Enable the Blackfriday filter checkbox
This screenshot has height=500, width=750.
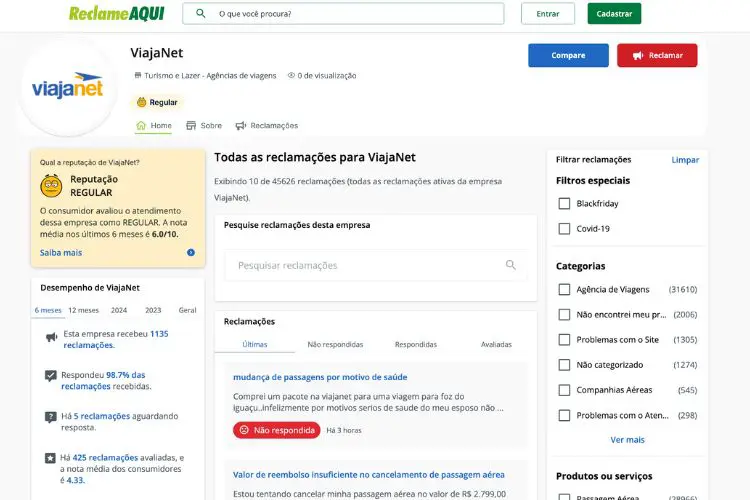[x=564, y=203]
